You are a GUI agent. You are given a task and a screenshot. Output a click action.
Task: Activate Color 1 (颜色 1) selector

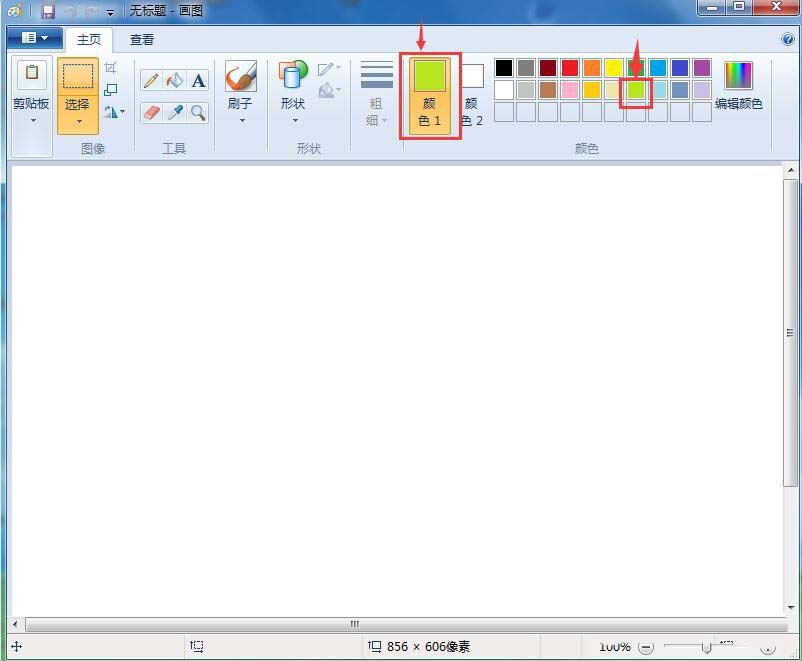pos(430,96)
